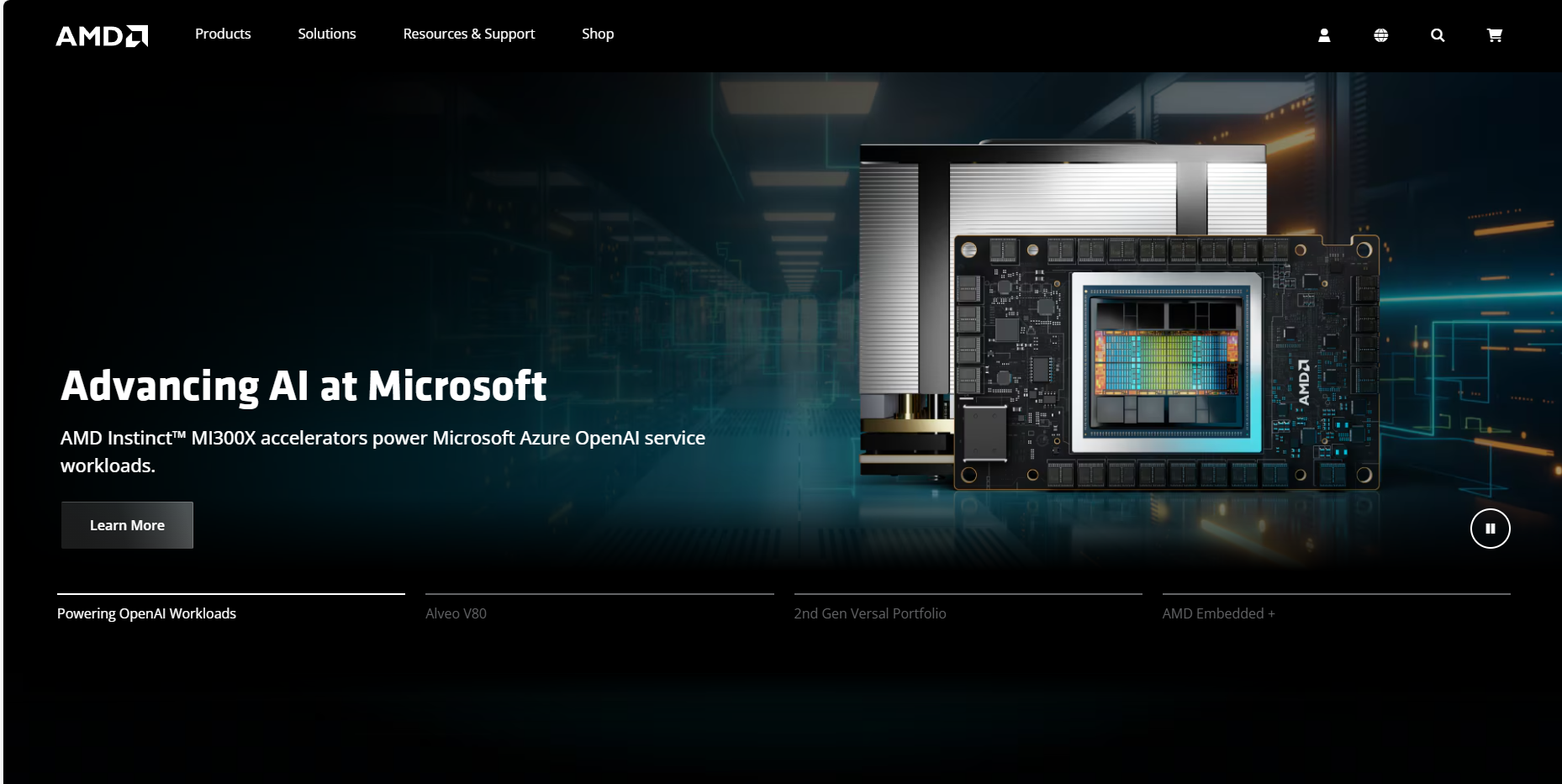Switch to the 2nd Gen Versal Portfolio slide
Image resolution: width=1562 pixels, height=784 pixels.
[968, 608]
